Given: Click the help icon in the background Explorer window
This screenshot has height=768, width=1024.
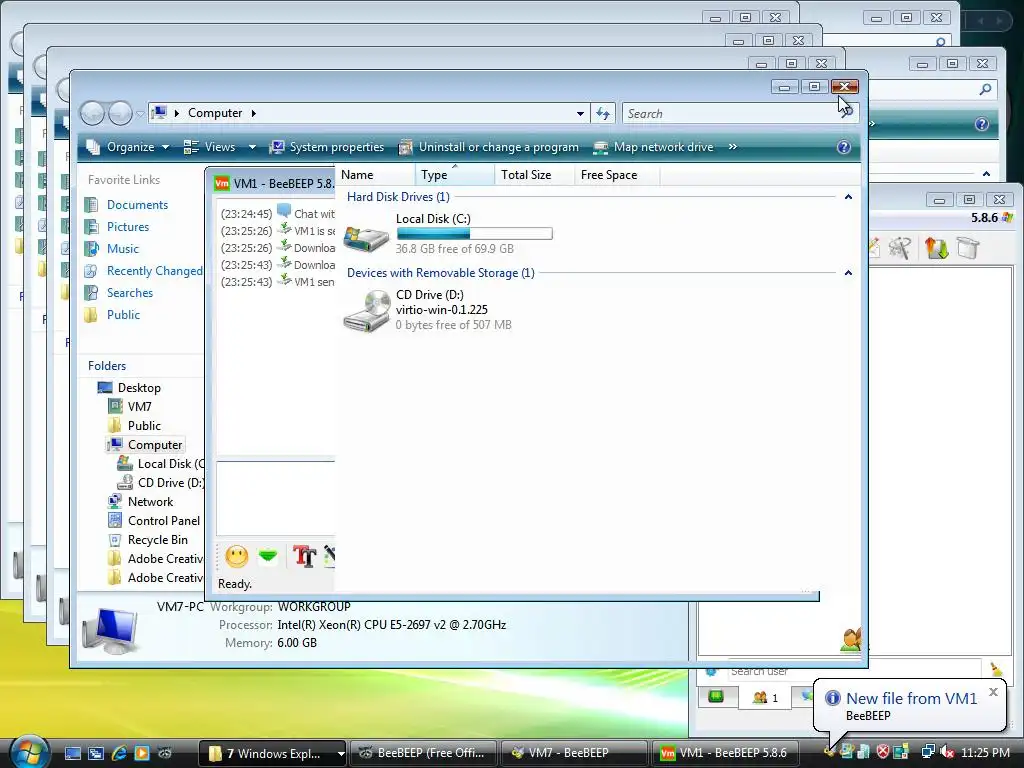Looking at the screenshot, I should (x=981, y=124).
